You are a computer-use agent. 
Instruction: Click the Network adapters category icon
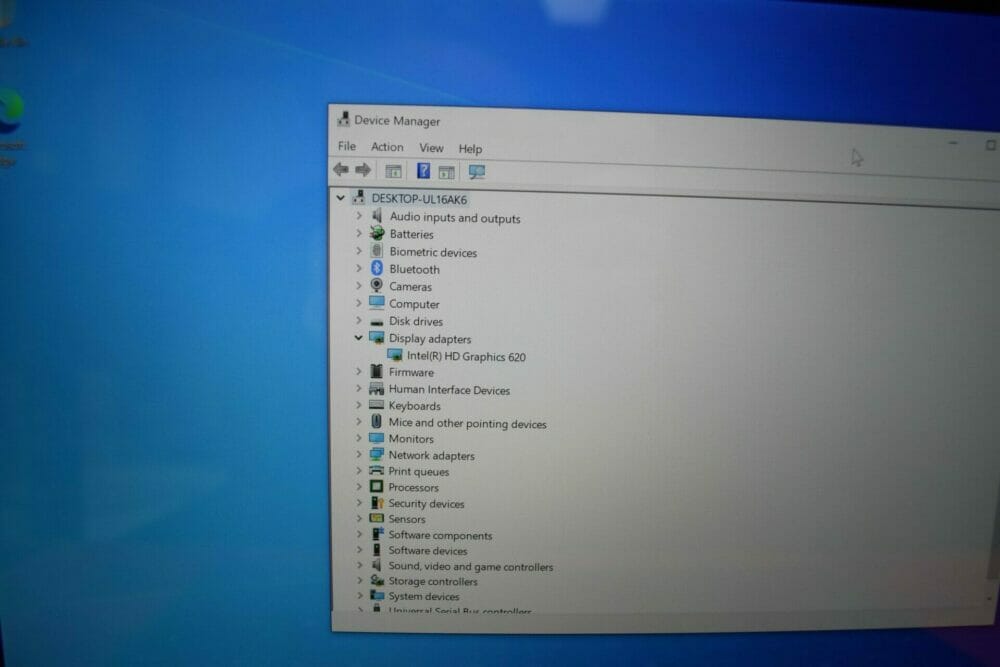[377, 454]
